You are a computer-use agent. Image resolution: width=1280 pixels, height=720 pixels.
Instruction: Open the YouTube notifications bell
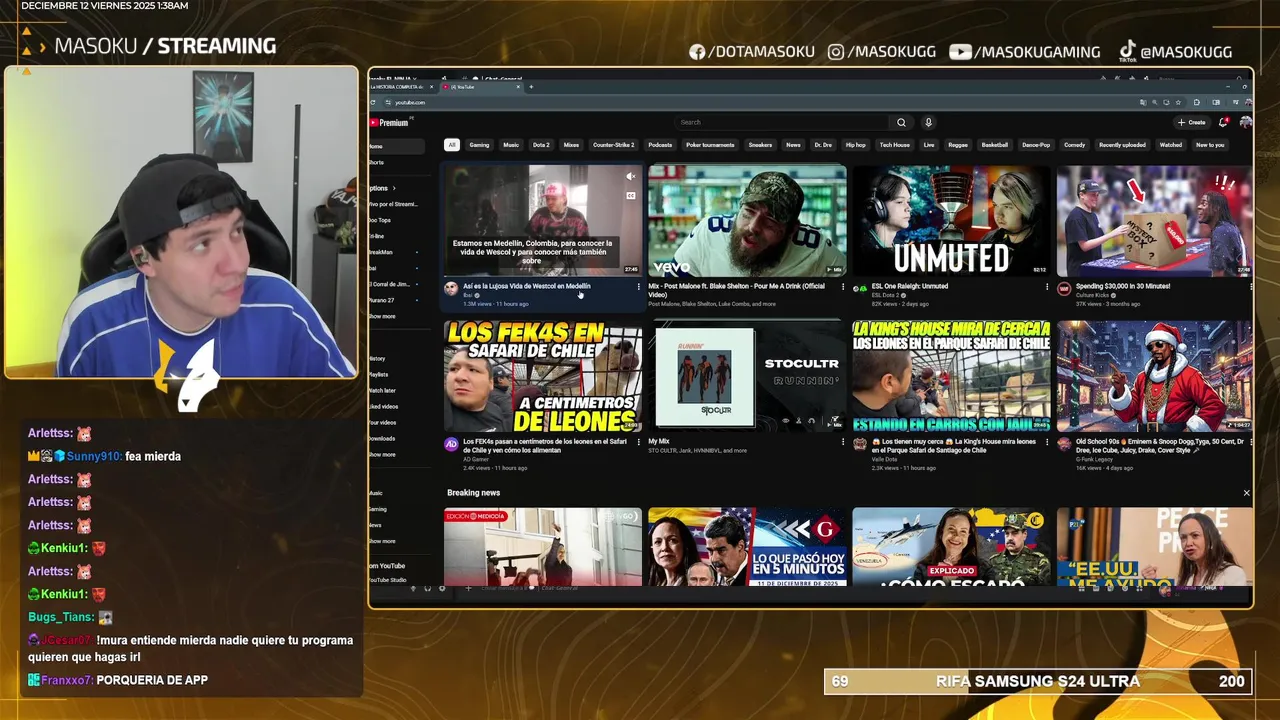(x=1222, y=123)
